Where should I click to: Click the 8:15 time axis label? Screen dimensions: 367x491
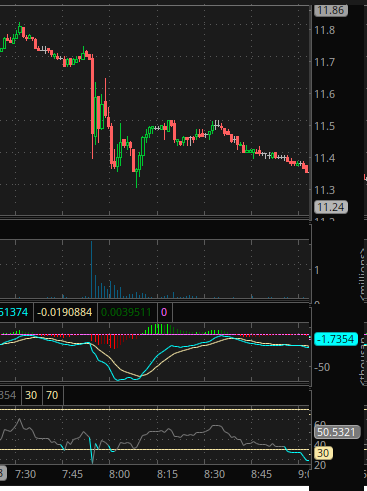click(167, 474)
